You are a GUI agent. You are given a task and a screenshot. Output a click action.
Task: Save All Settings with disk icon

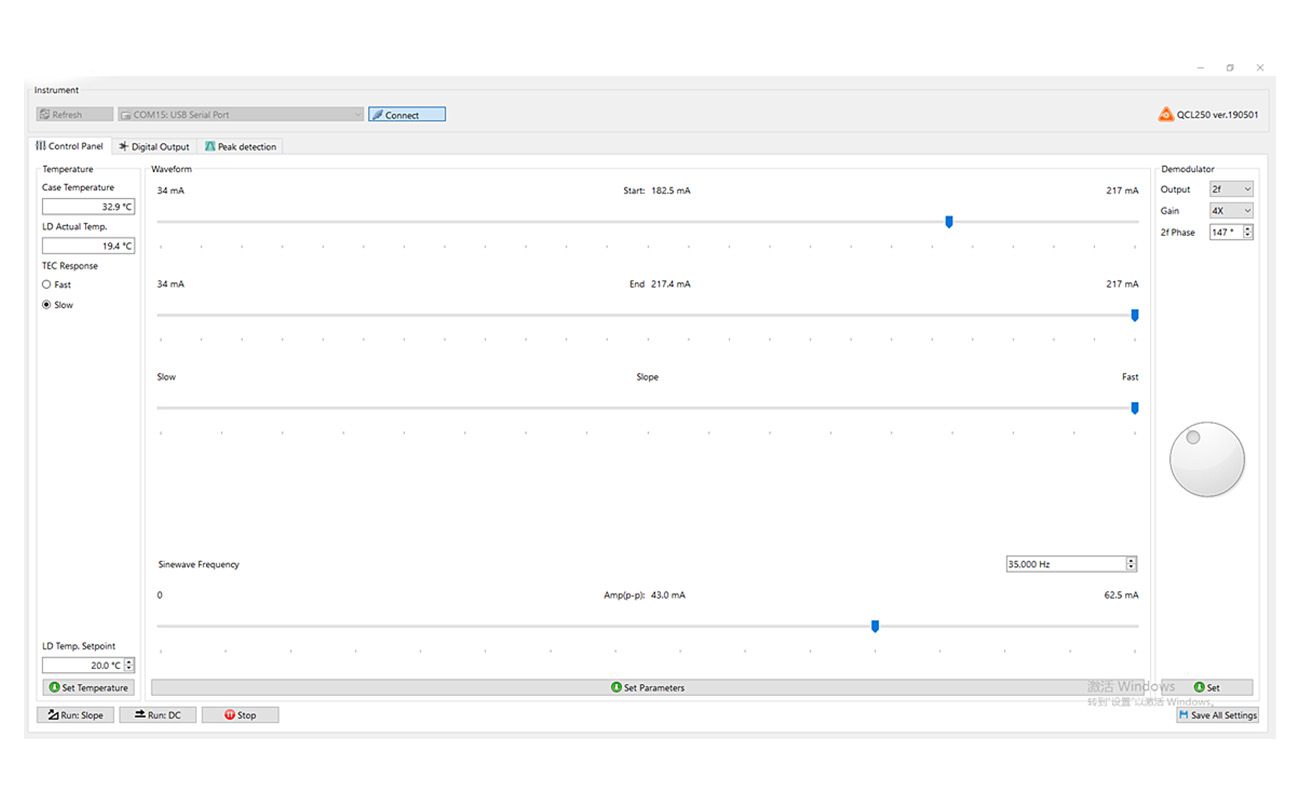(x=1217, y=715)
